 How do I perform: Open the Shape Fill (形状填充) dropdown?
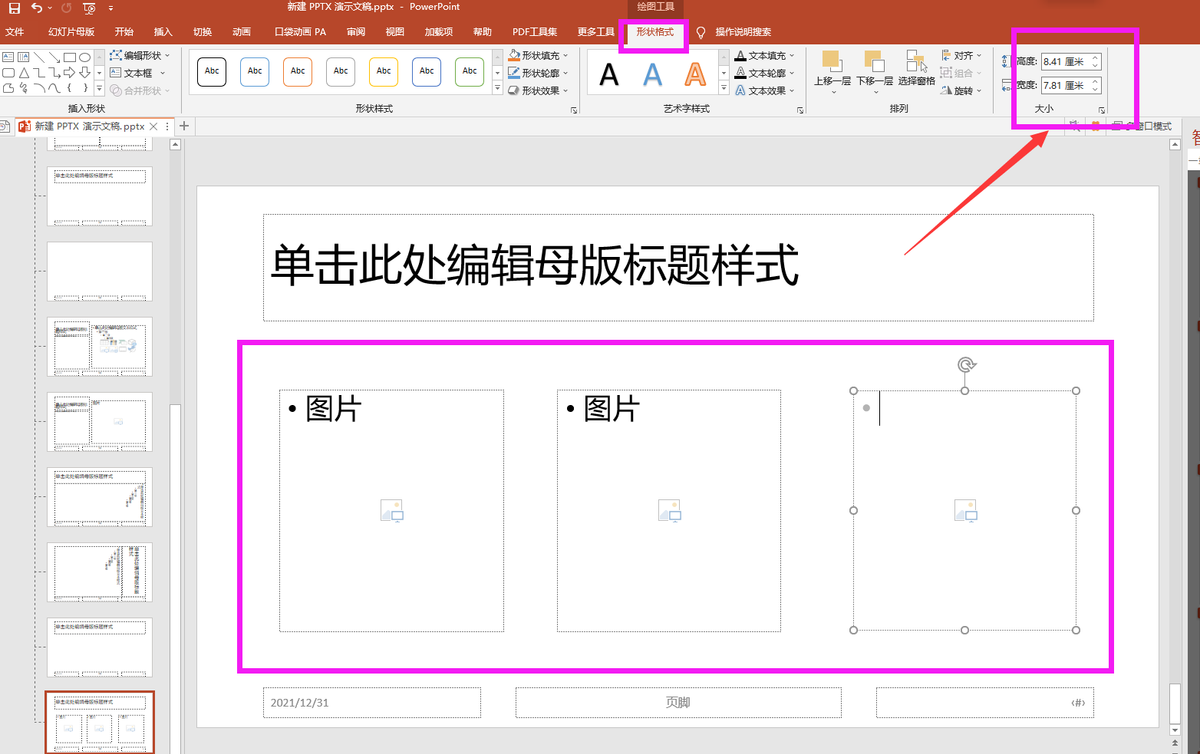coord(538,55)
